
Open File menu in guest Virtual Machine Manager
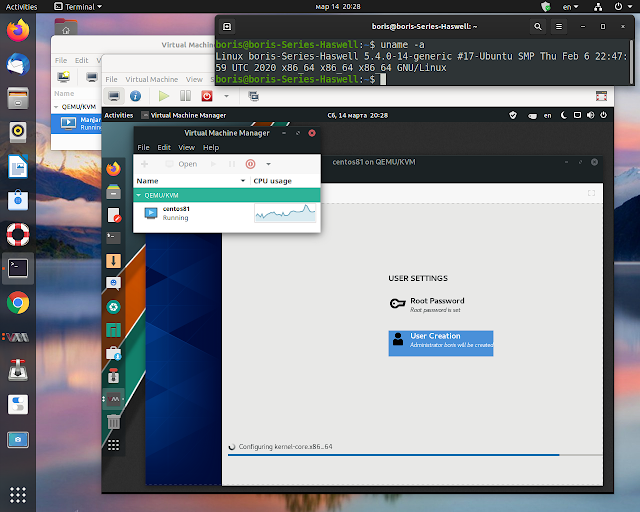(143, 147)
